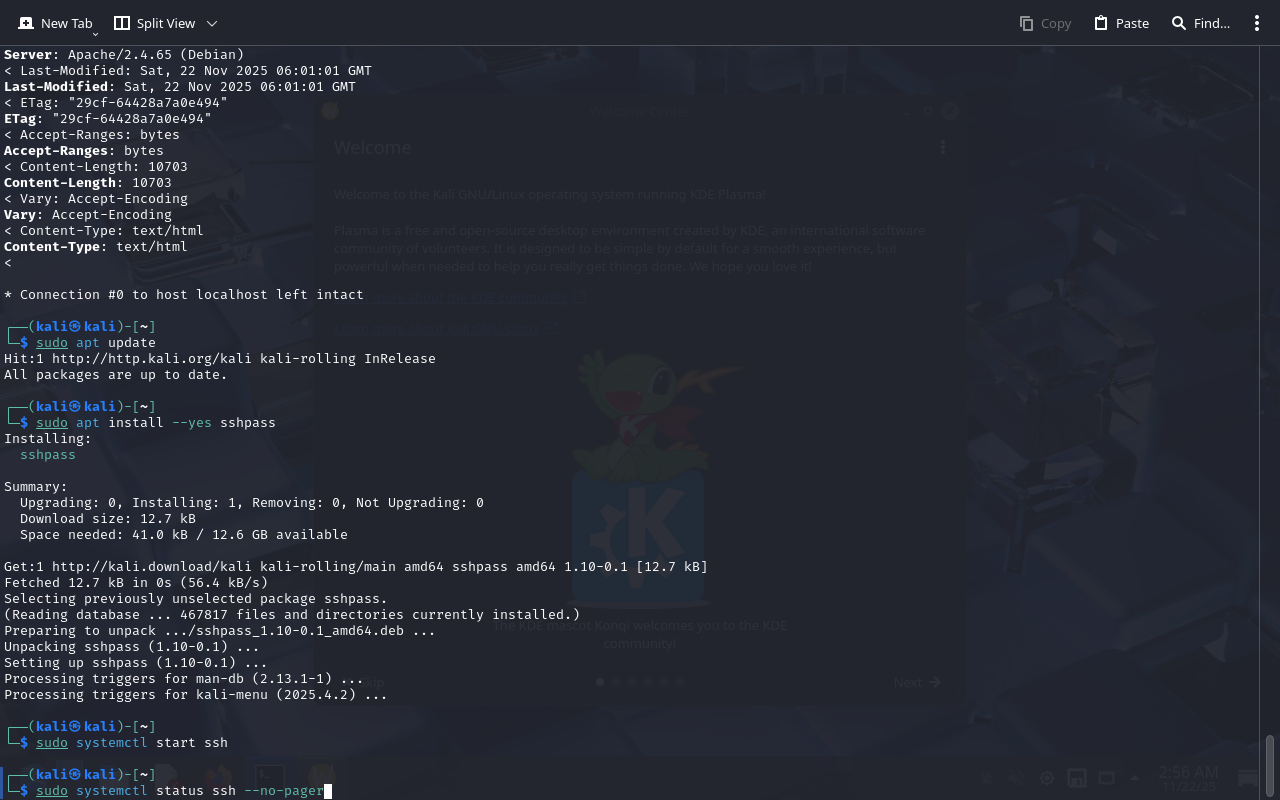Click the Paste clipboard icon
Image resolution: width=1280 pixels, height=800 pixels.
(1101, 23)
